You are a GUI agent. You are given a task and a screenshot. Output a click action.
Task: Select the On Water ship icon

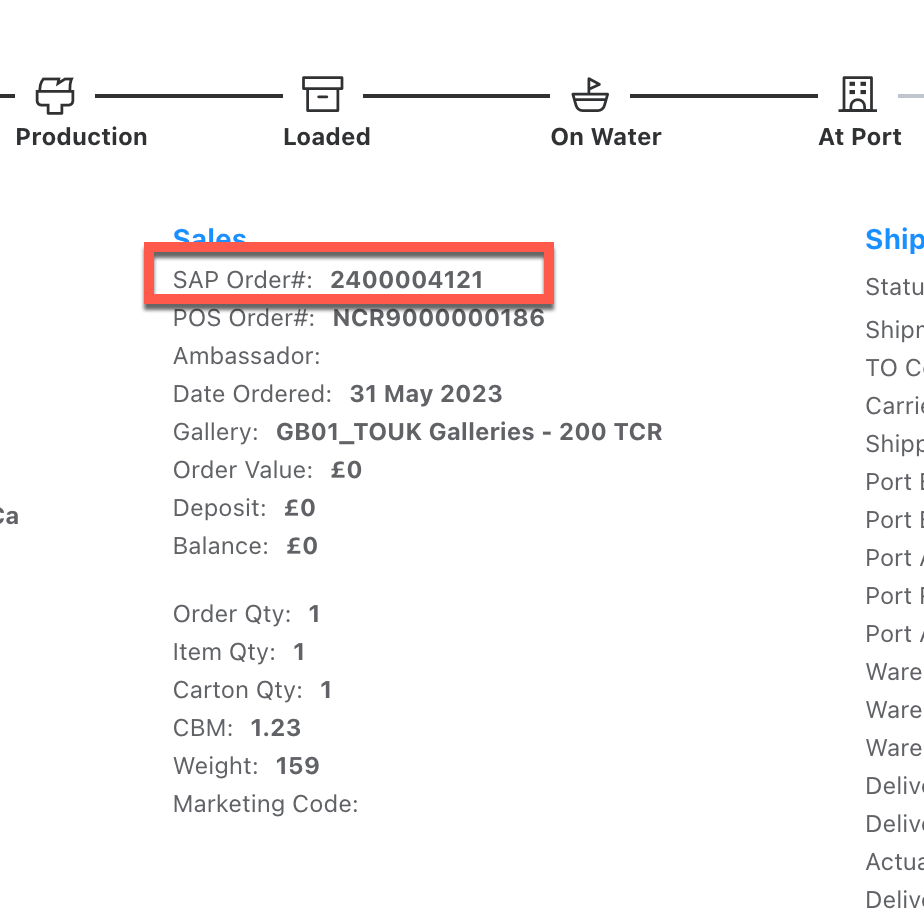(590, 95)
